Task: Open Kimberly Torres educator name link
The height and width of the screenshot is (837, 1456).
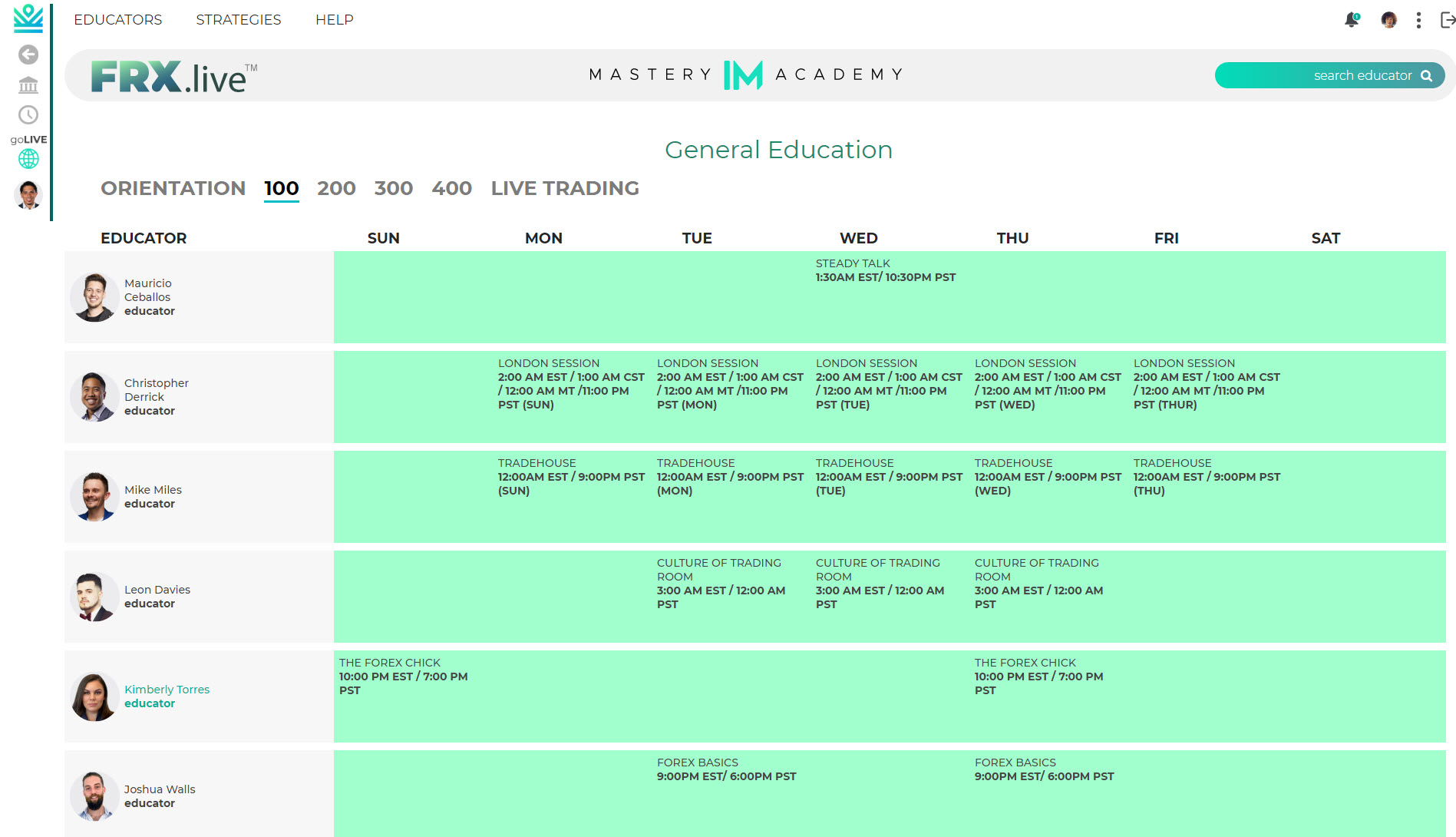Action: pyautogui.click(x=167, y=690)
